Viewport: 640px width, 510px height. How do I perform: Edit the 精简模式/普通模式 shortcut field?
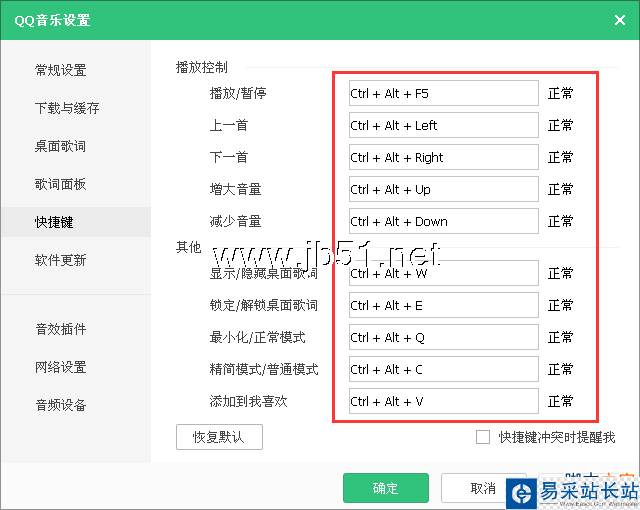pos(444,369)
